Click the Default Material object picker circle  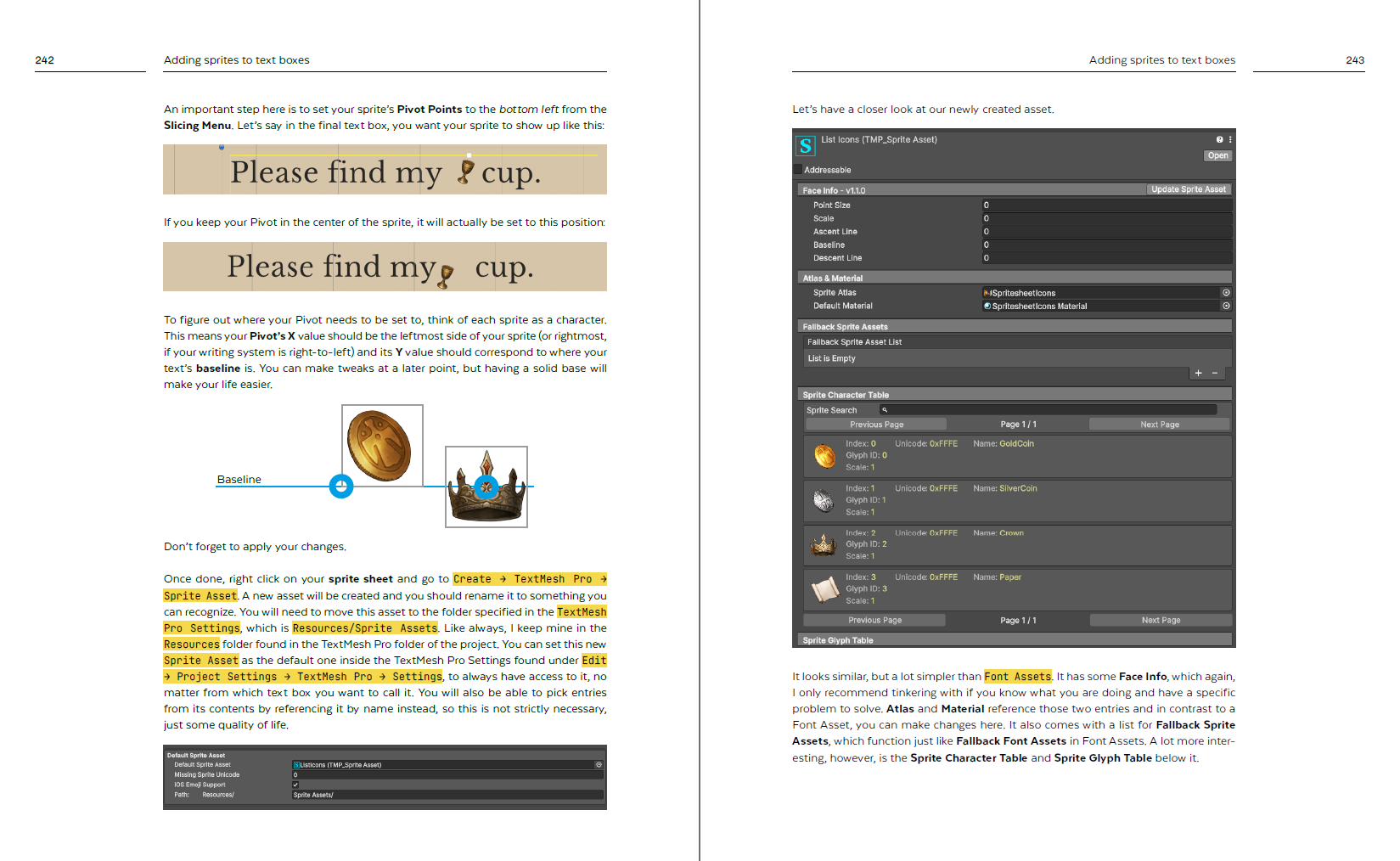pyautogui.click(x=1226, y=306)
